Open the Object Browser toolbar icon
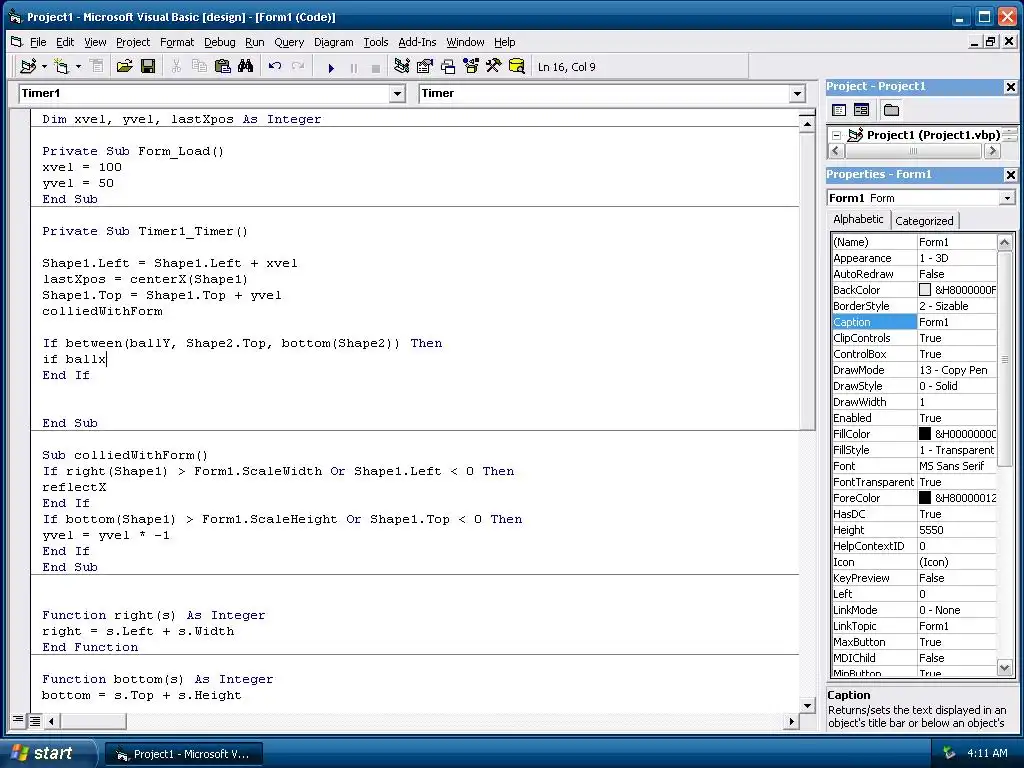 click(471, 67)
